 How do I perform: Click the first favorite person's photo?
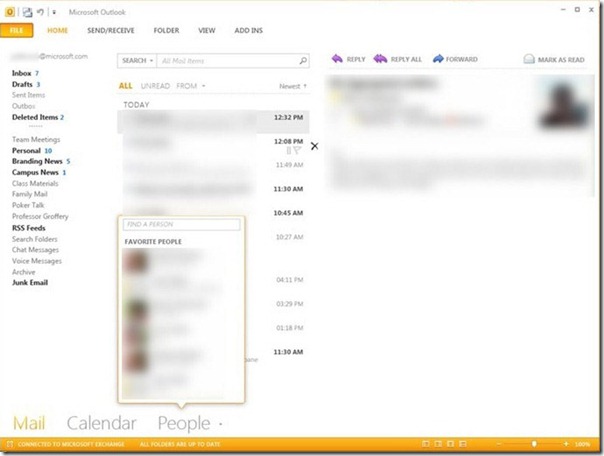135,261
